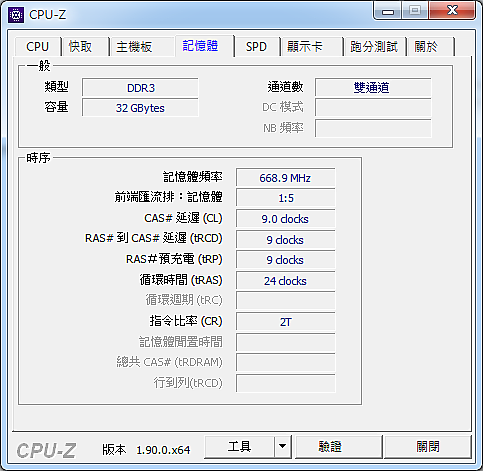This screenshot has height=471, width=483.
Task: Click the RAS#預充電 (tRP) label
Action: [174, 259]
